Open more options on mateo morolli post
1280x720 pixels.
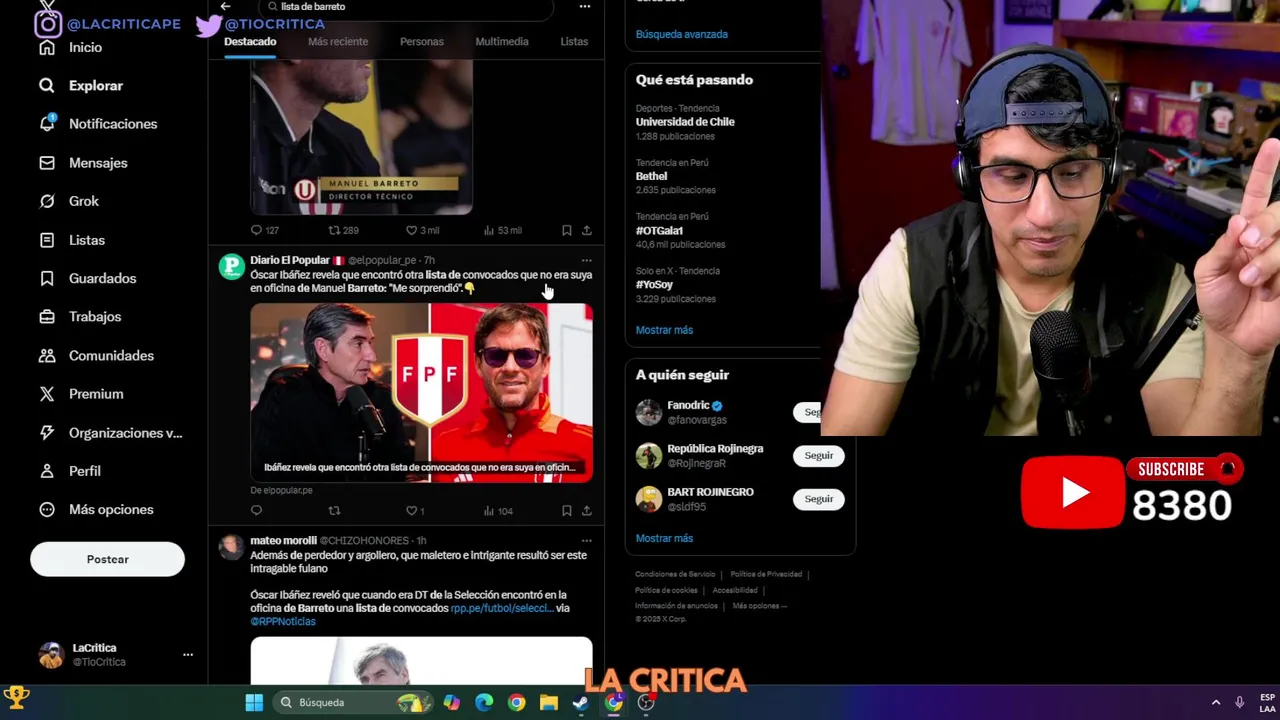point(586,540)
